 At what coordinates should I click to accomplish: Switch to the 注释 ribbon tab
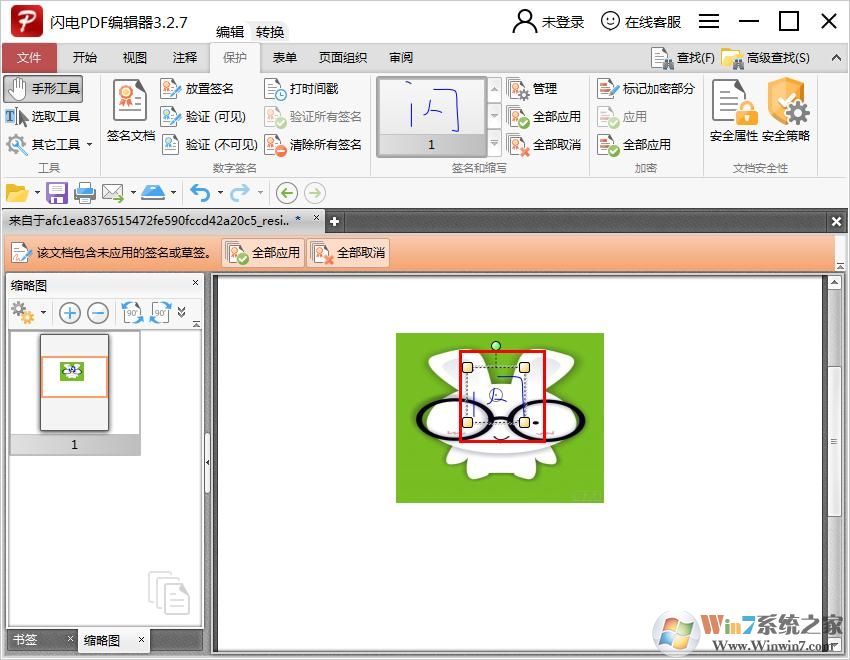(184, 57)
